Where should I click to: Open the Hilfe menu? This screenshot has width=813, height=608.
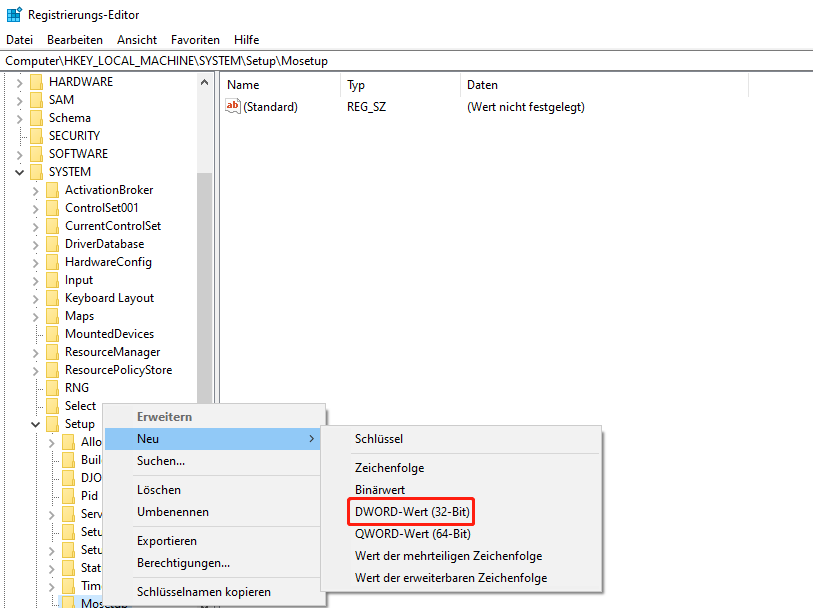click(246, 40)
